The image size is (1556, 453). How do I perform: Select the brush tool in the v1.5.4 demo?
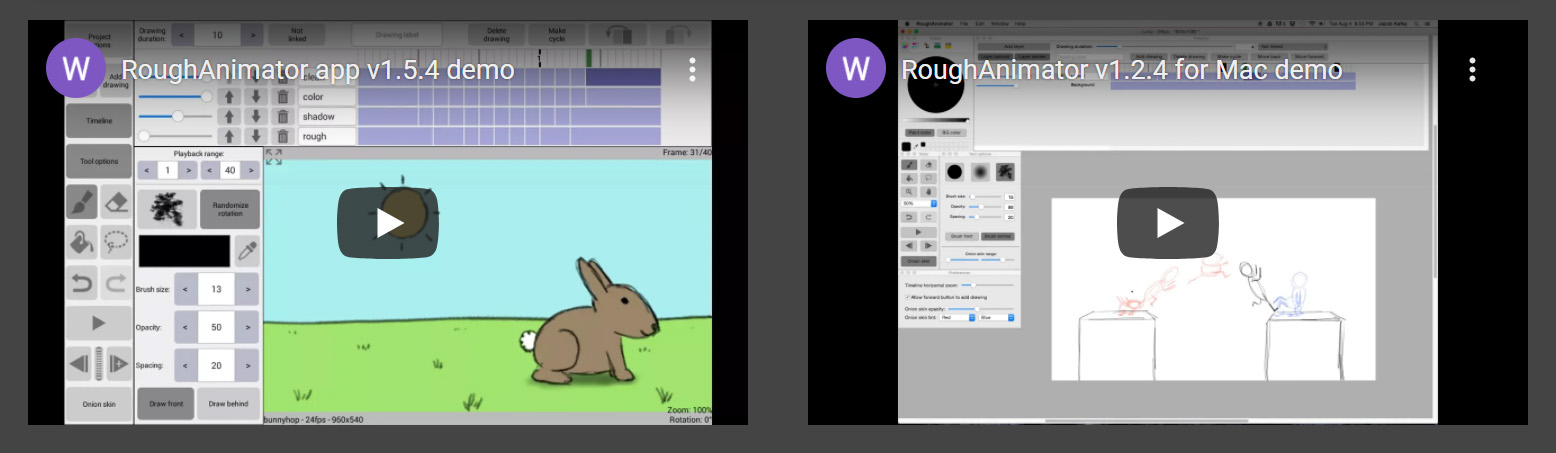point(82,202)
